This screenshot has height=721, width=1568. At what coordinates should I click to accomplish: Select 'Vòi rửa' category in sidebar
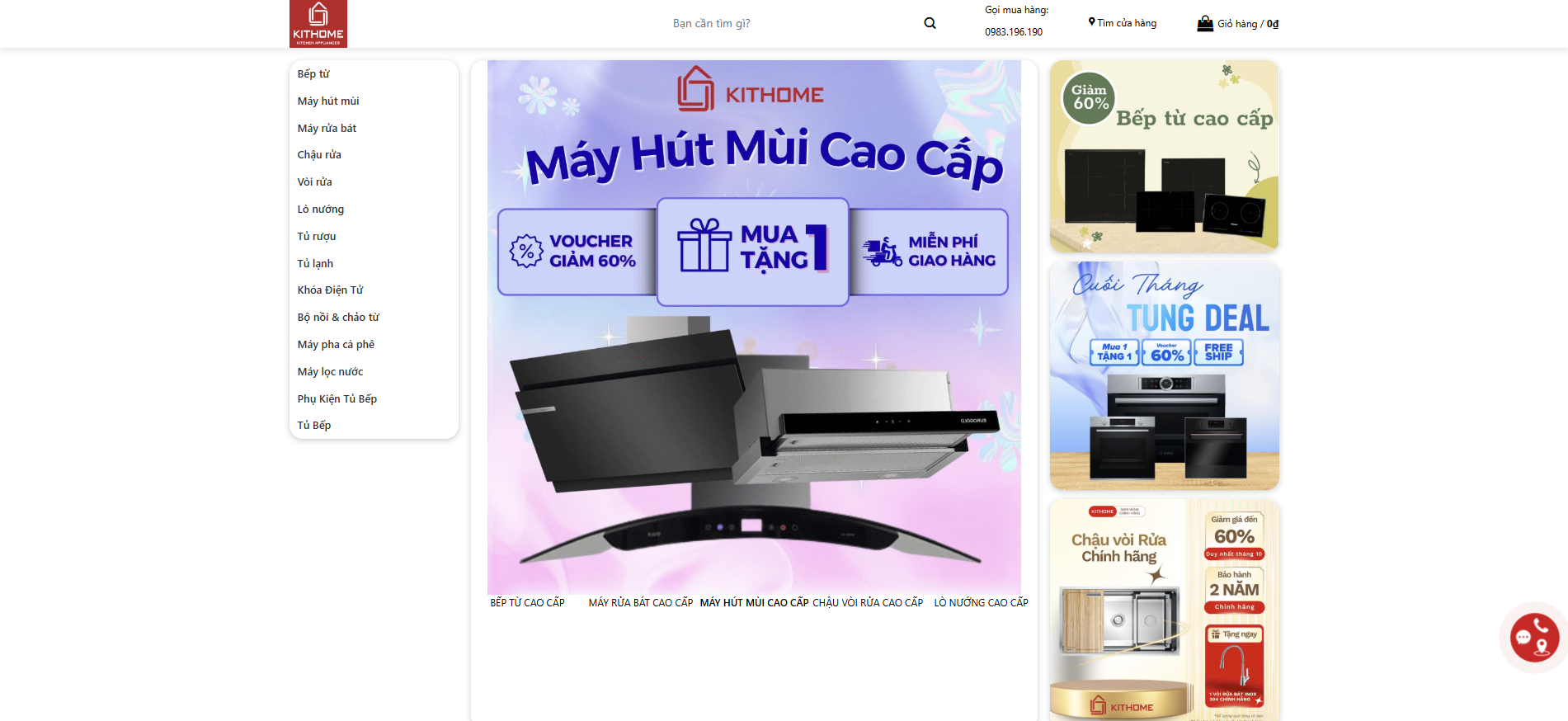pos(315,182)
